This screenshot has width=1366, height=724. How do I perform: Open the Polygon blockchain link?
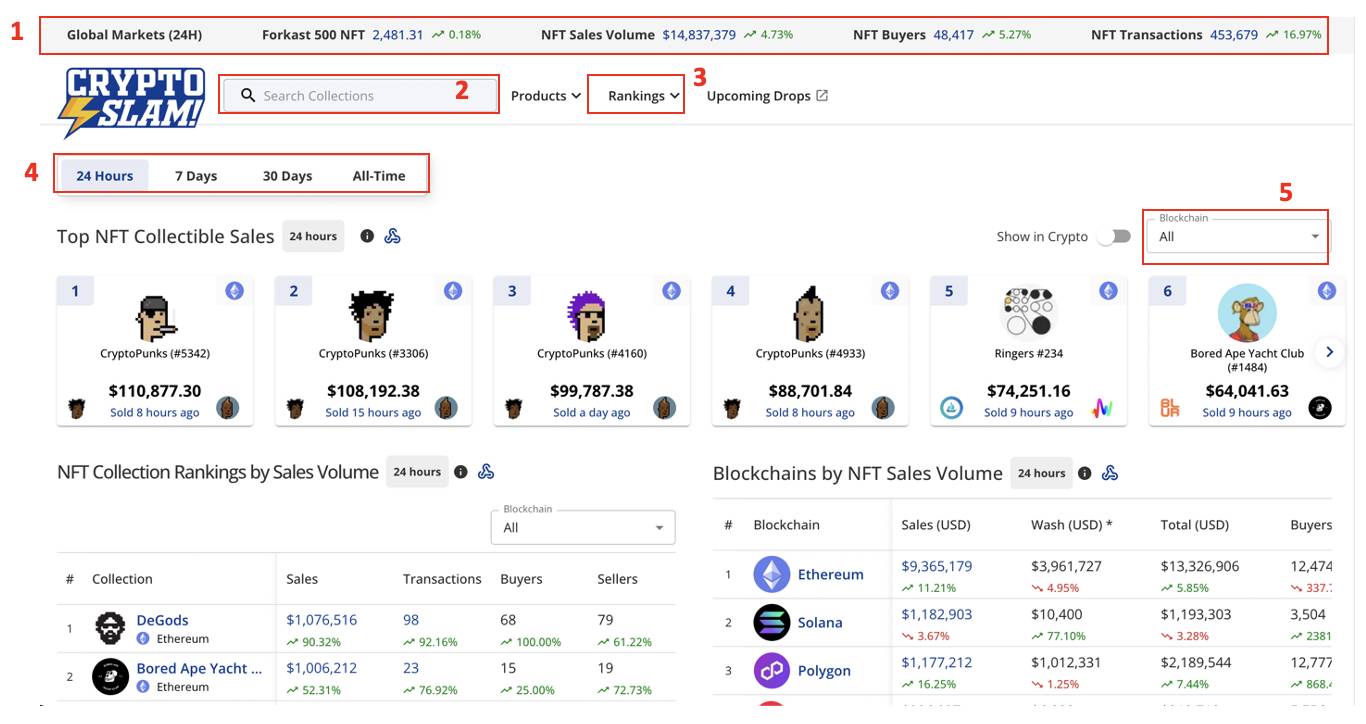[x=824, y=670]
